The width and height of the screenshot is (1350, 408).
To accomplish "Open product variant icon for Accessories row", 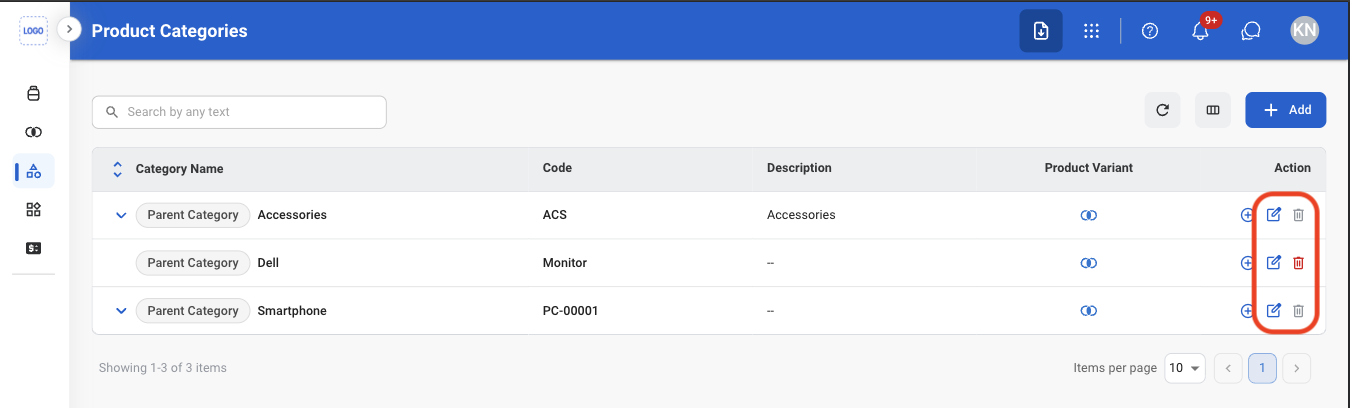I will (1089, 215).
